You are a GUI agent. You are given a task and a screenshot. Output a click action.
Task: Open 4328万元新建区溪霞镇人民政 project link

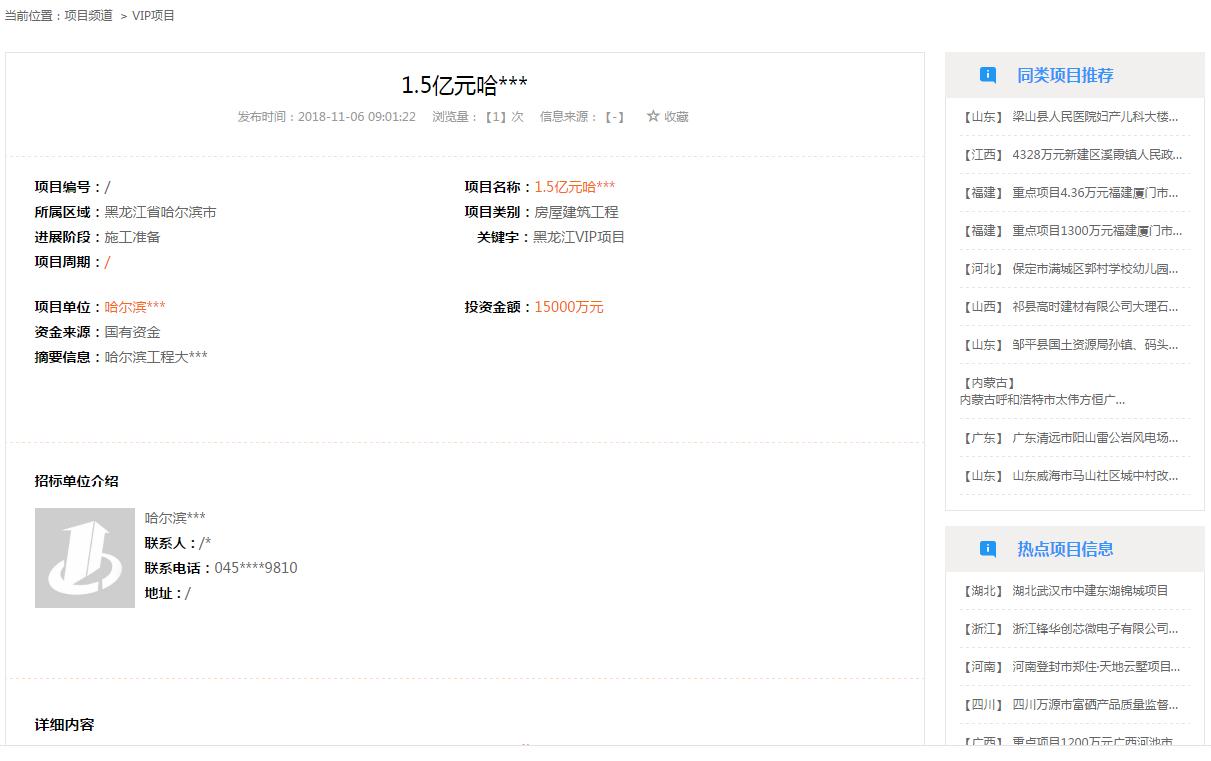point(1097,154)
